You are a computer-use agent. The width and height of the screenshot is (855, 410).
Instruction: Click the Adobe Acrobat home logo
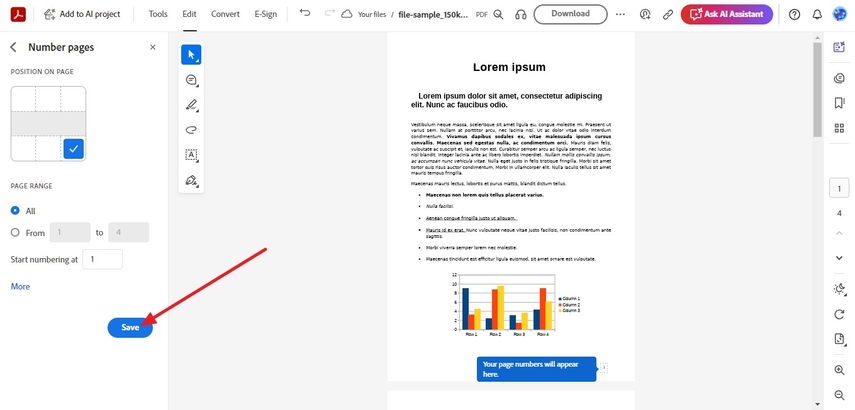coord(19,14)
